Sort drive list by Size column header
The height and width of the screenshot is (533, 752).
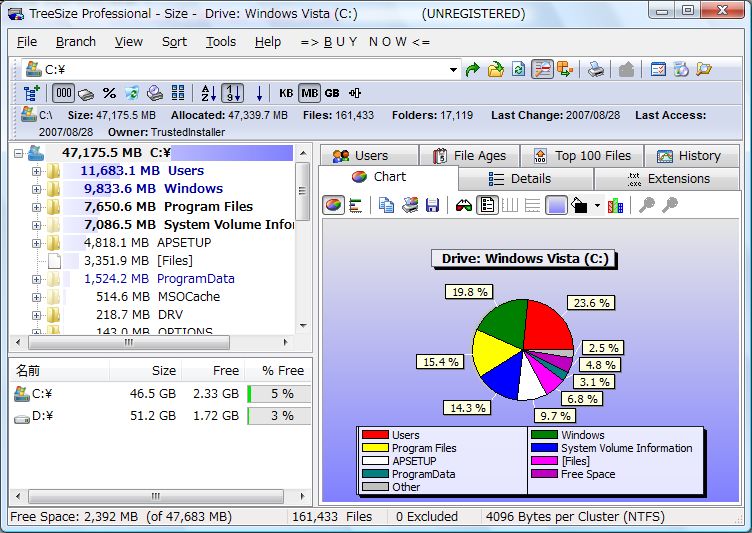pos(145,371)
